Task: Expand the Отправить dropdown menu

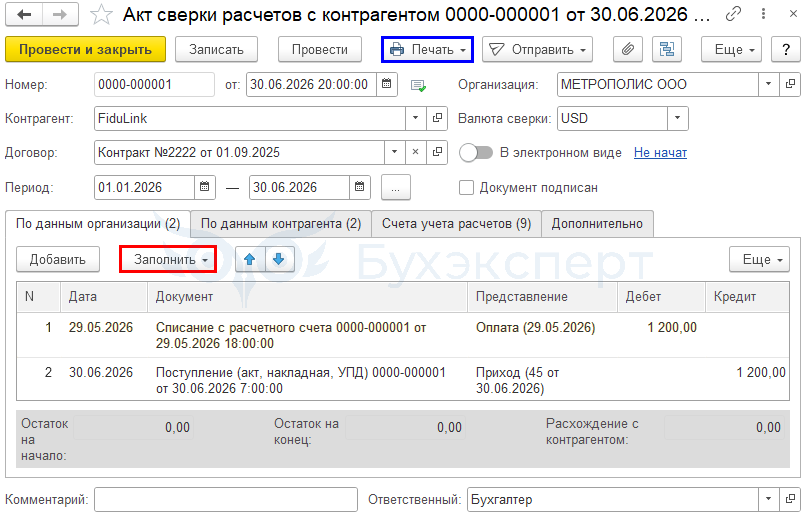Action: 537,49
